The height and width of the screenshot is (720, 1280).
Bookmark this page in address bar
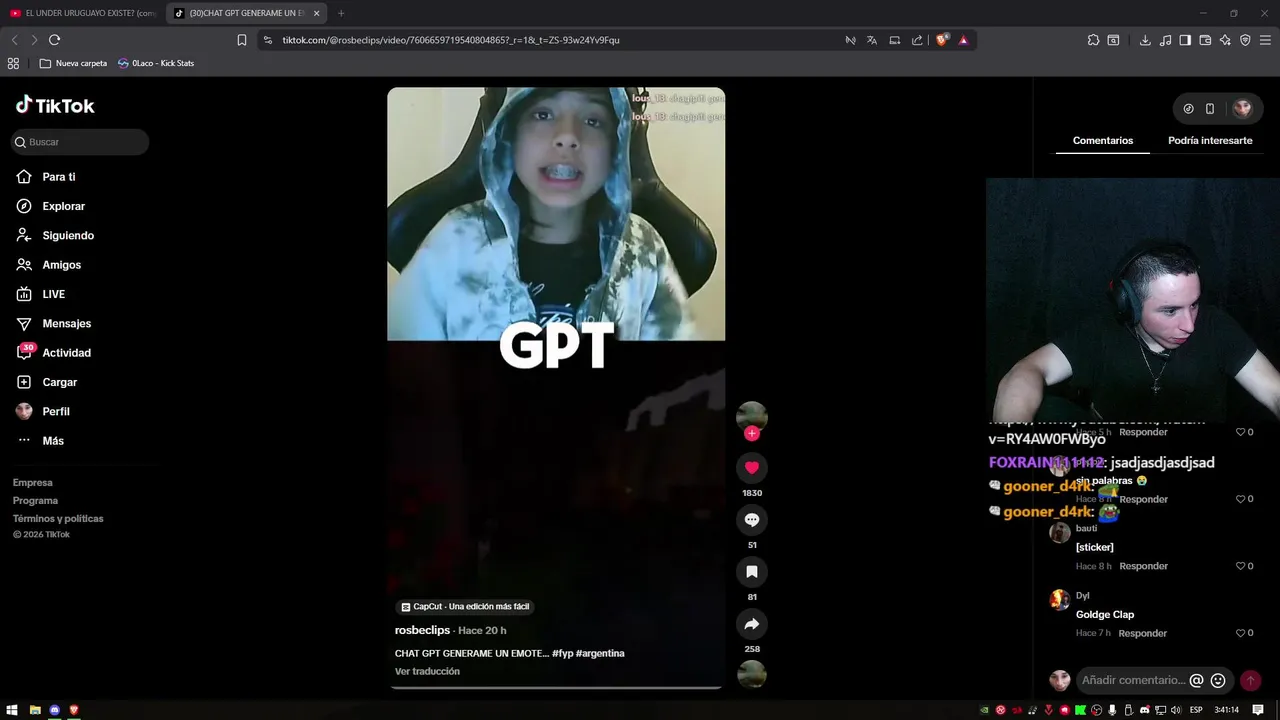tap(242, 40)
